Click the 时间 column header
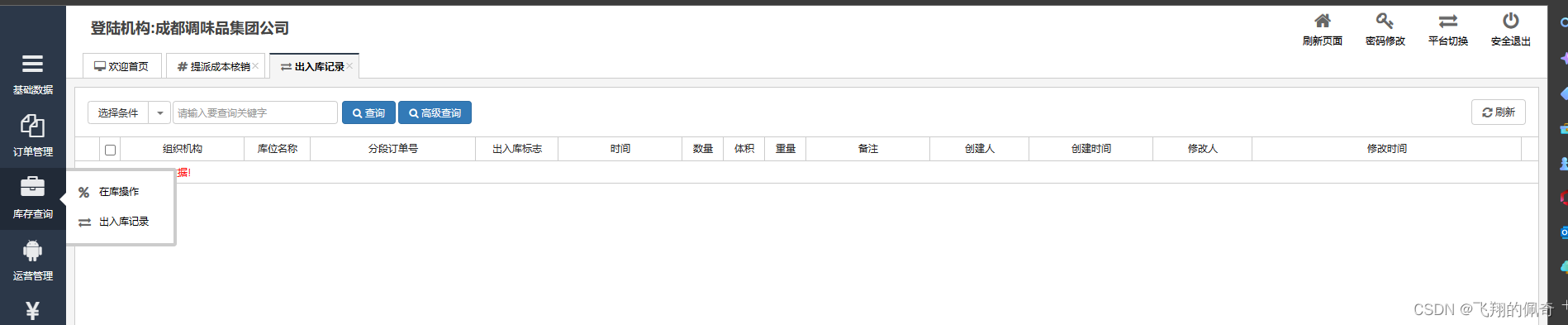 (620, 149)
